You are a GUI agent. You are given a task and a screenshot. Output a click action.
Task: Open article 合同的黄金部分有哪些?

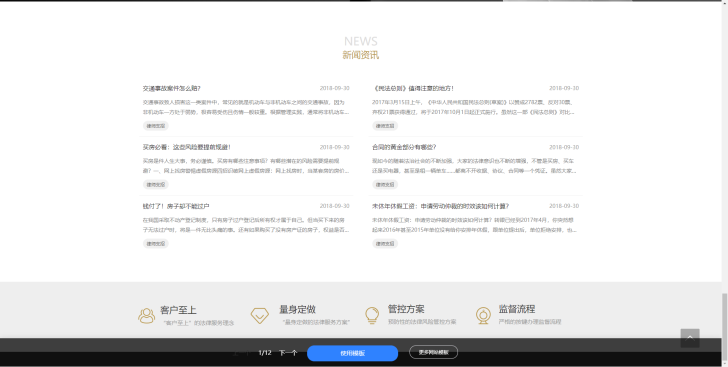[404, 147]
